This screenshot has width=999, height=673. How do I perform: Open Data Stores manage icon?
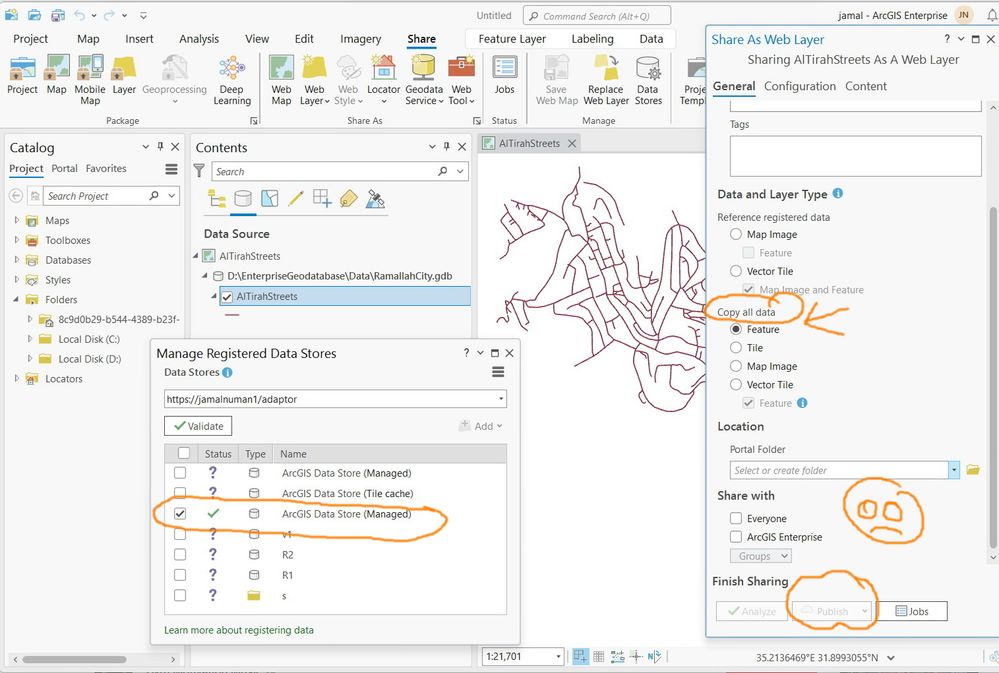pos(648,68)
